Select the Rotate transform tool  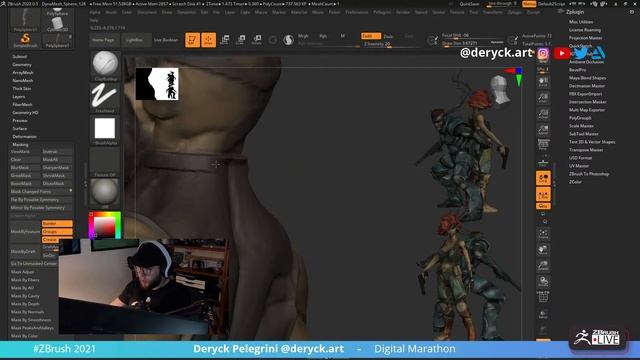257,40
